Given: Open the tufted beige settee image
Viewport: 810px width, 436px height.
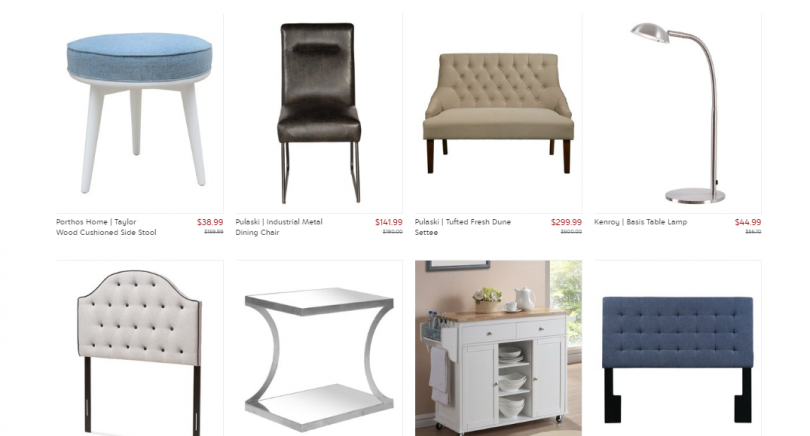Looking at the screenshot, I should coord(498,114).
